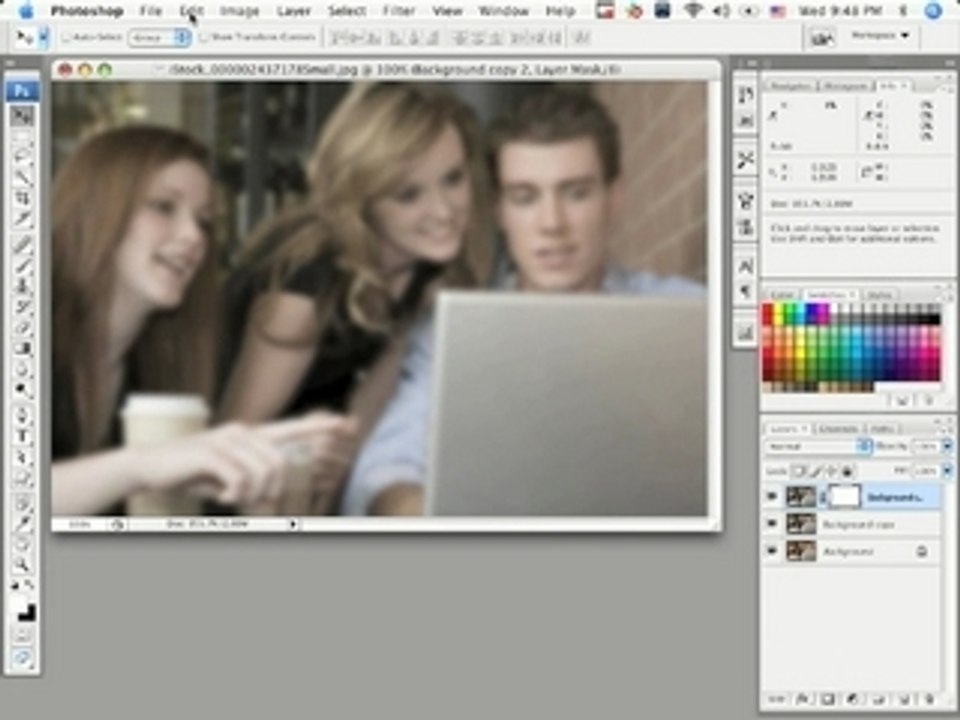Image resolution: width=960 pixels, height=720 pixels.
Task: Switch to the Navigator tab
Action: (x=790, y=86)
